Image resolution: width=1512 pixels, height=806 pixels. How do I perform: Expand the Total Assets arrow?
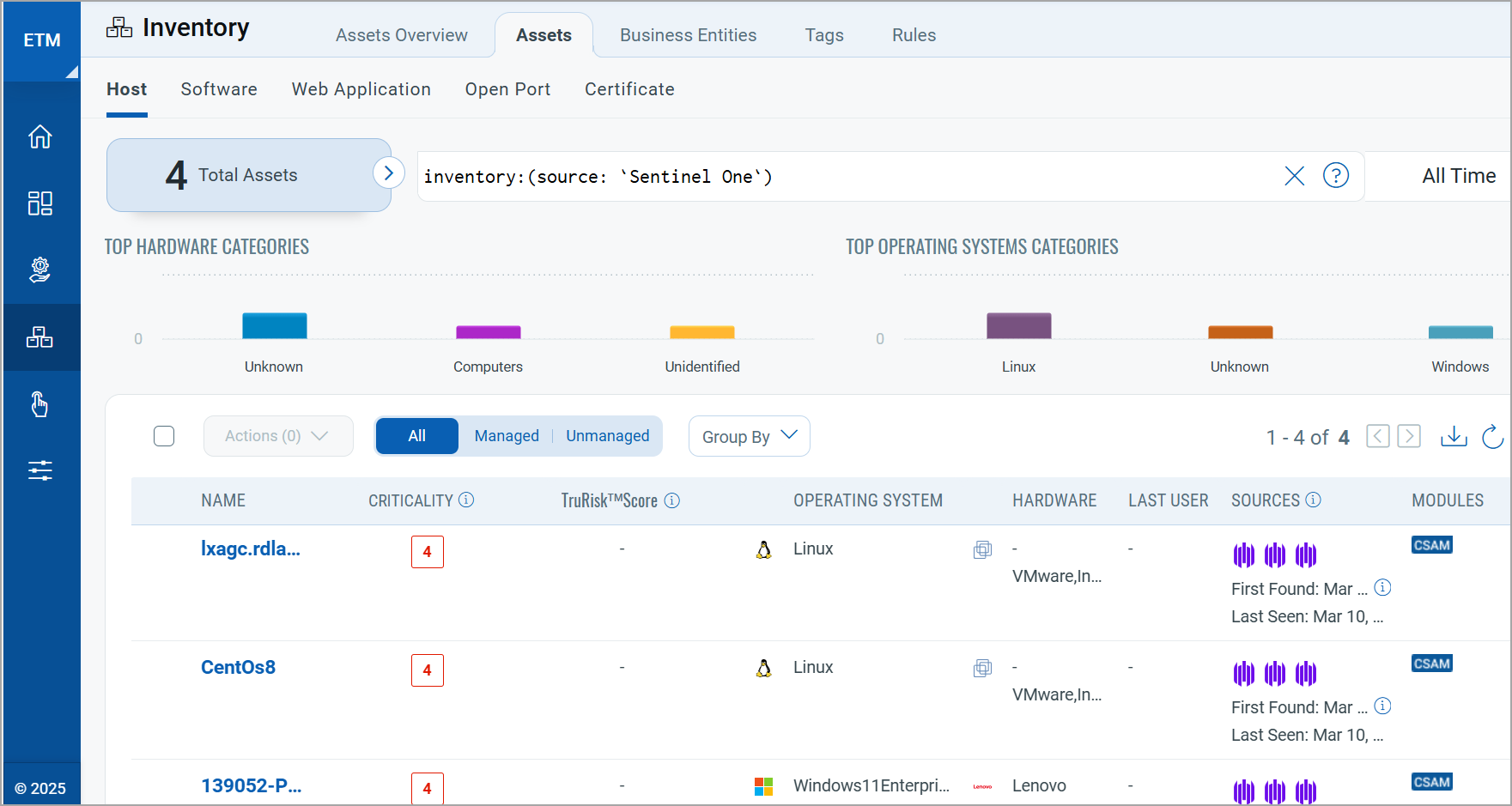pos(388,173)
